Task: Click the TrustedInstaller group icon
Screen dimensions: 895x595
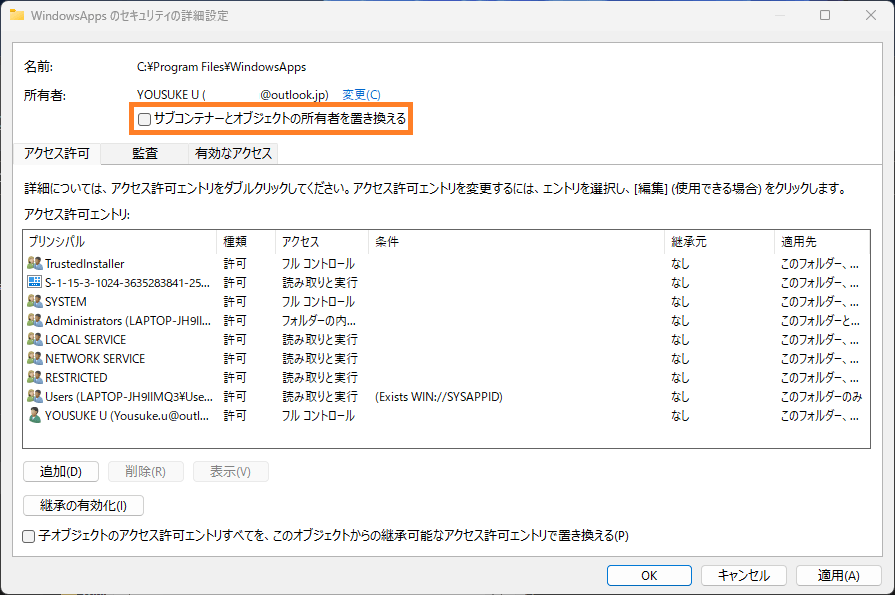Action: (35, 263)
